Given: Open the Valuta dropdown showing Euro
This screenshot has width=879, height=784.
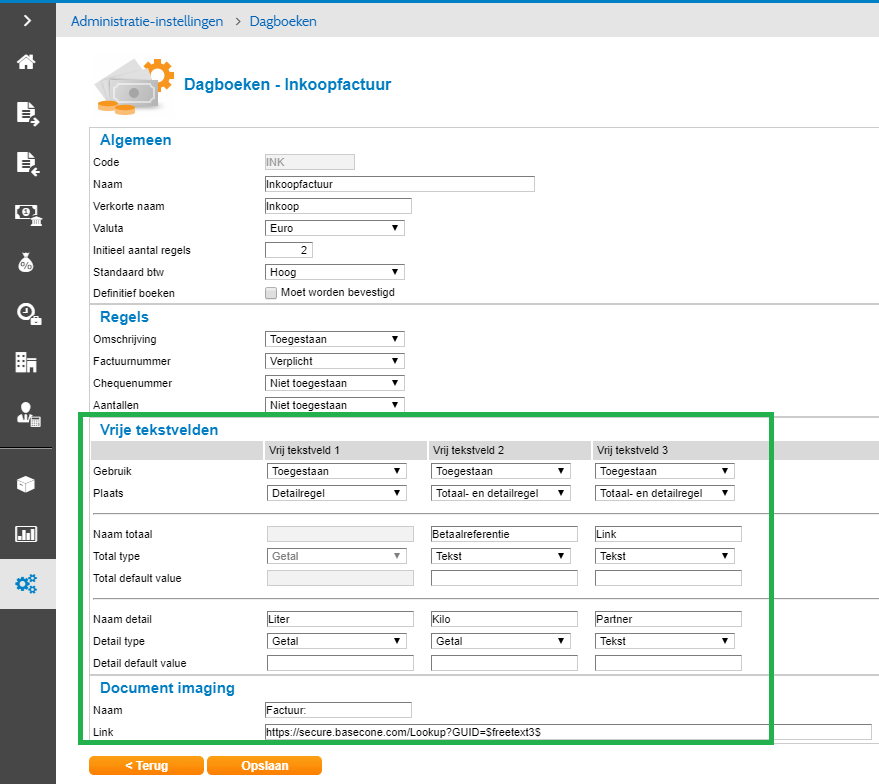Looking at the screenshot, I should [x=334, y=228].
